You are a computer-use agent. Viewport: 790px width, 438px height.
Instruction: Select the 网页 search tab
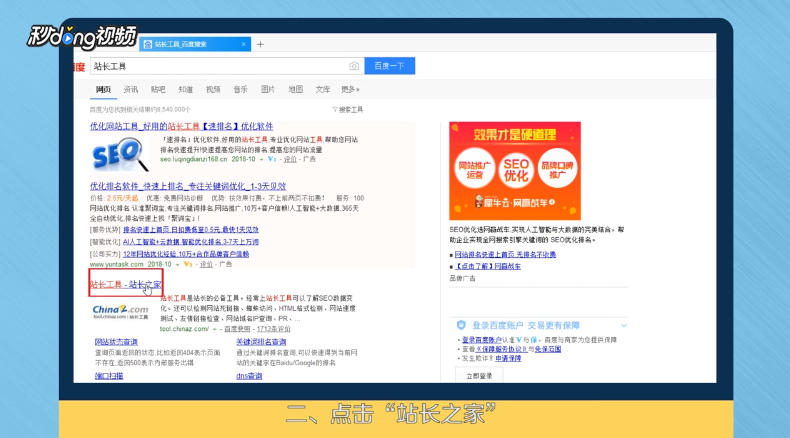(103, 89)
